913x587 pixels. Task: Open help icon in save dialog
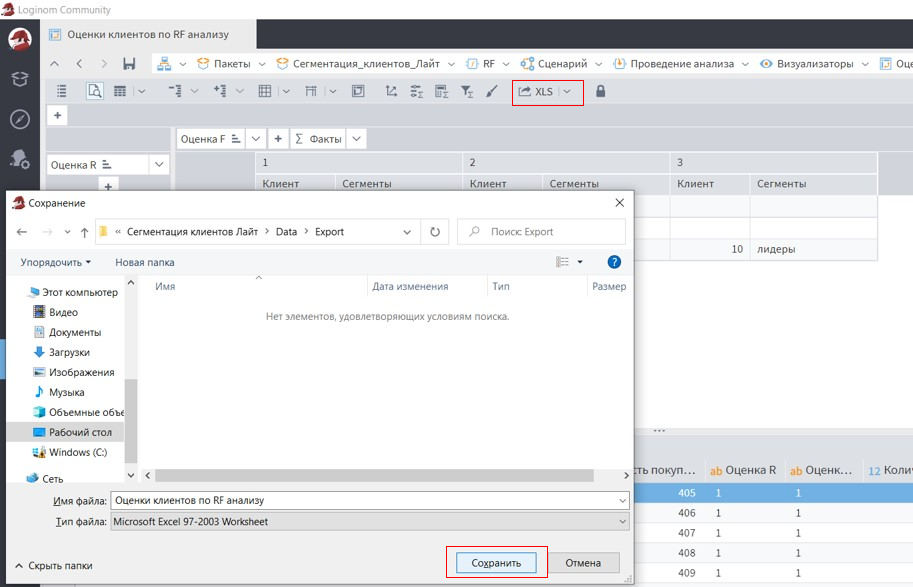[614, 262]
